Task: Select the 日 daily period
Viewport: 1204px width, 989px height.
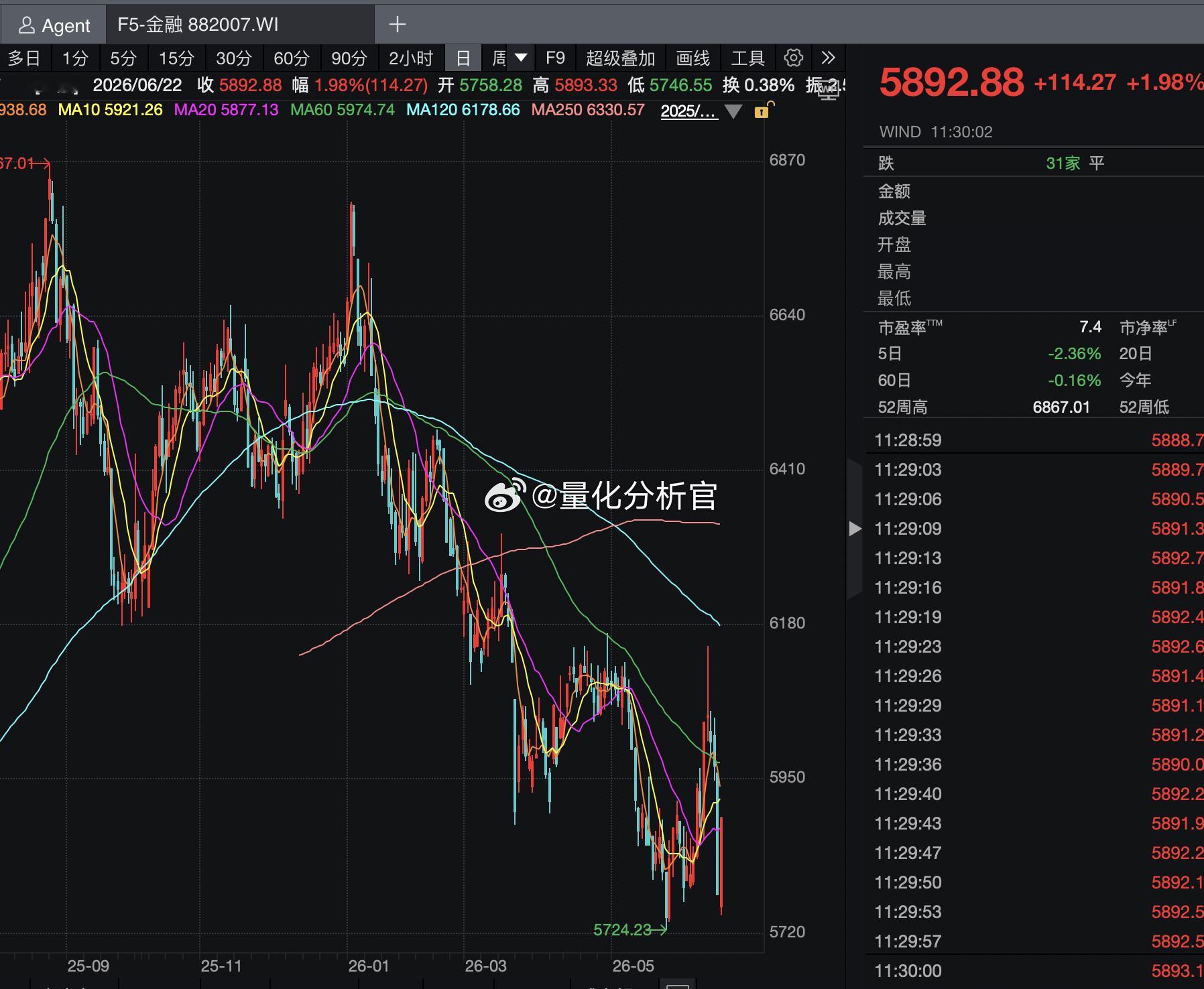Action: (463, 58)
